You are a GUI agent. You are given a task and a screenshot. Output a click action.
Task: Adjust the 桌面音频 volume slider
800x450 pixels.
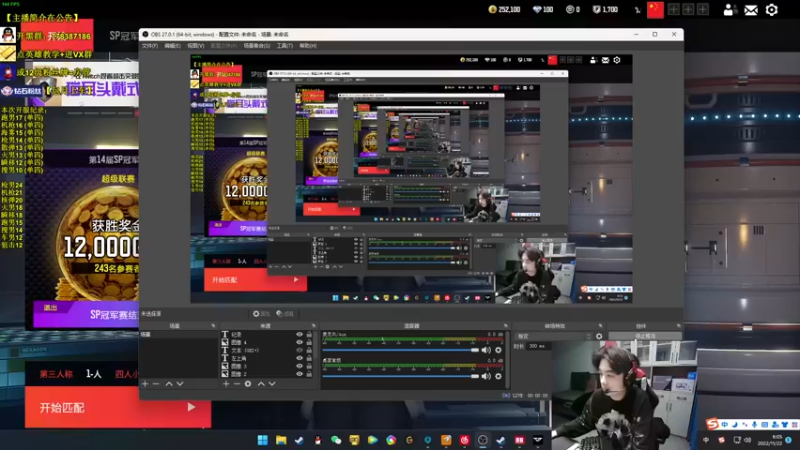tap(401, 376)
